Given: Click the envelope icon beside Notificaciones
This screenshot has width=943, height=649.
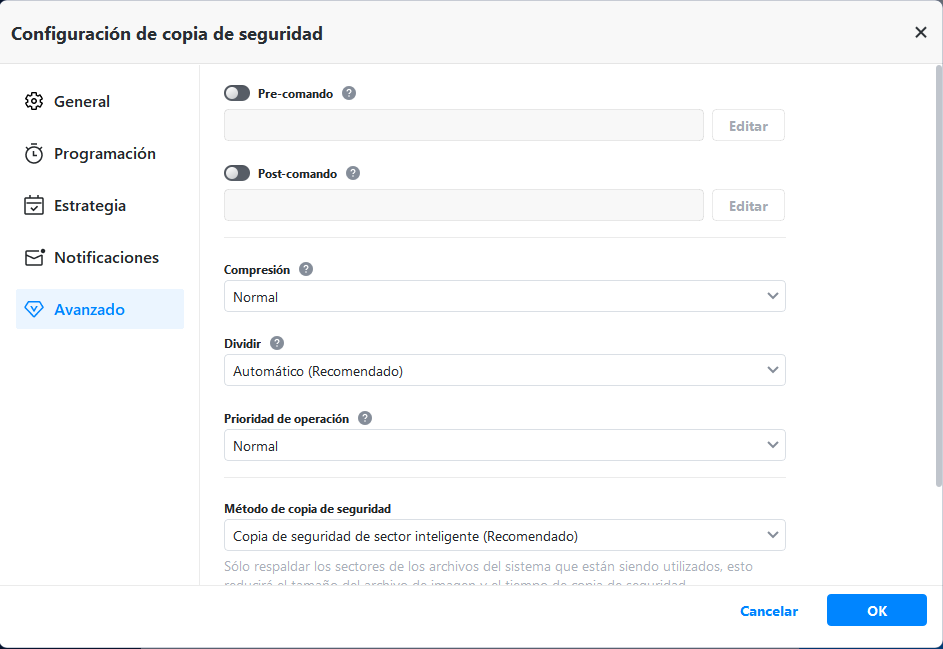Looking at the screenshot, I should click(35, 257).
